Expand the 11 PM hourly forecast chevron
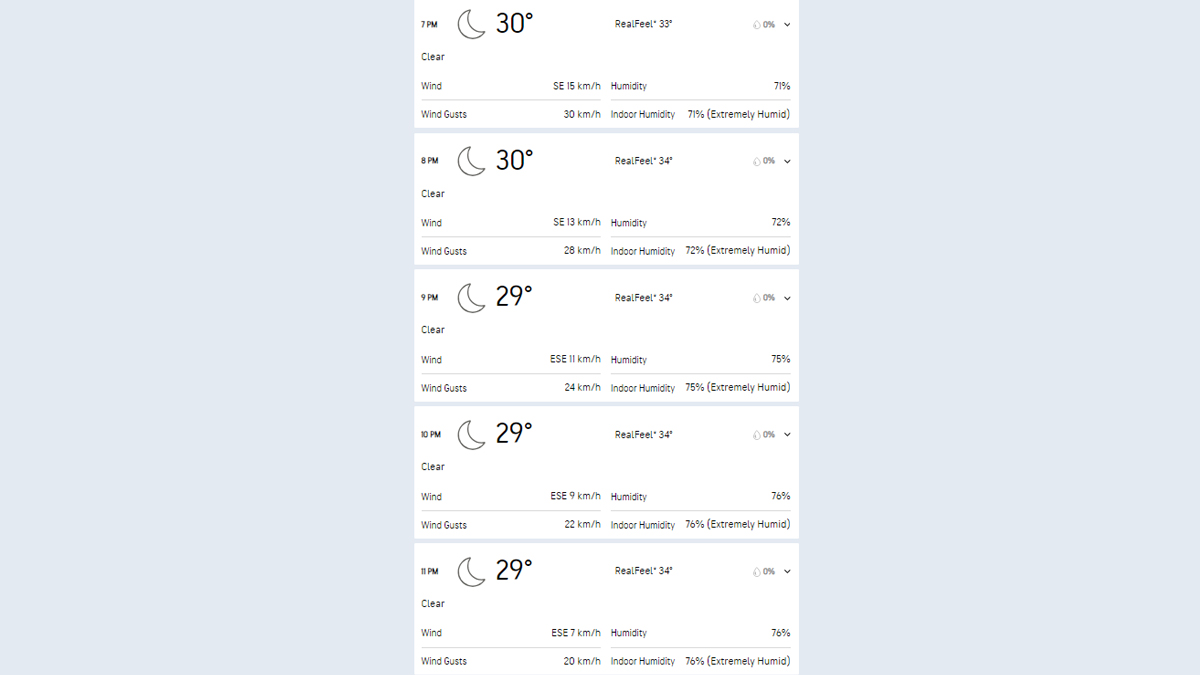Screen dimensions: 1200x675 pyautogui.click(x=787, y=572)
